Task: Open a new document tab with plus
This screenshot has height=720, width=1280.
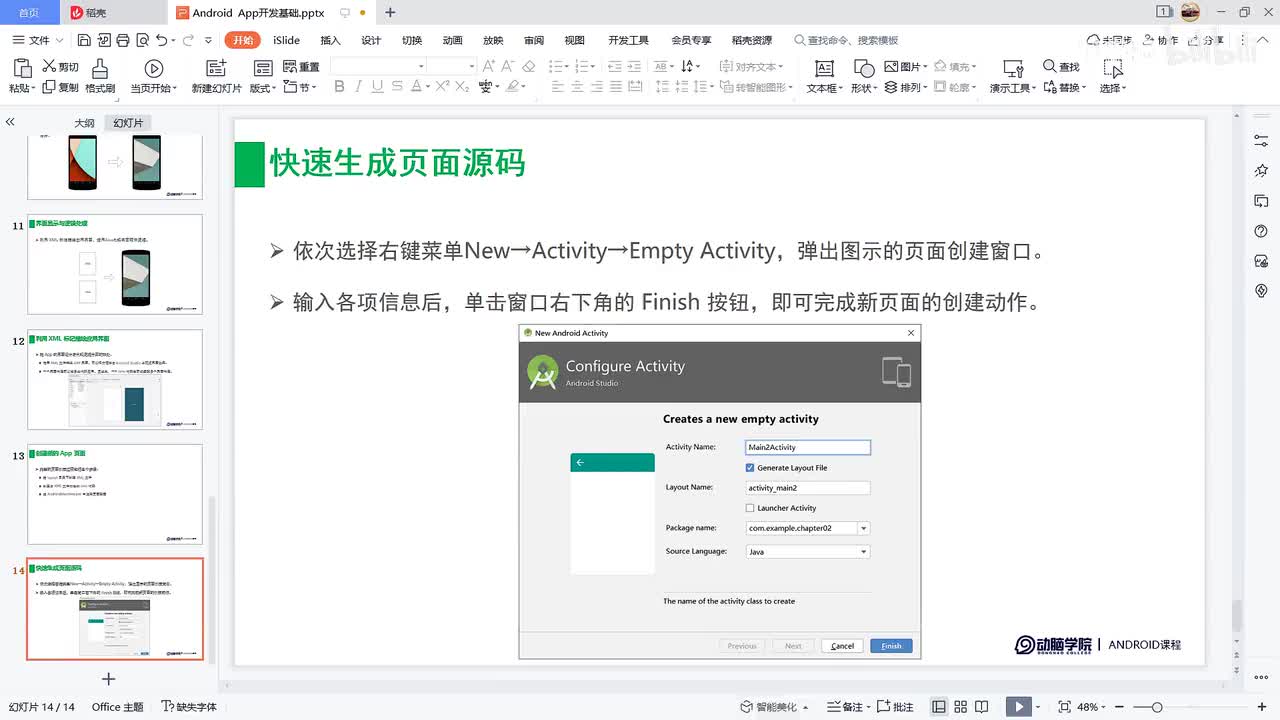Action: pyautogui.click(x=390, y=13)
